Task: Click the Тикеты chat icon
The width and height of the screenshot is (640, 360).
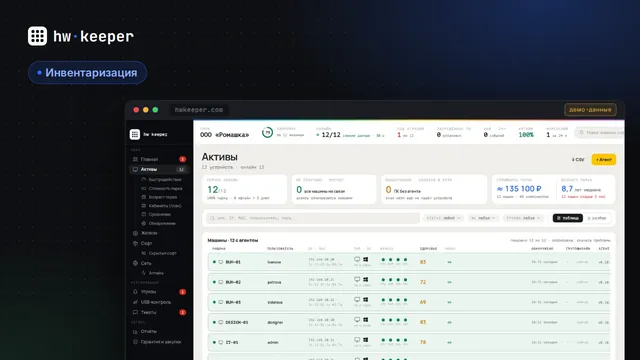Action: [x=135, y=312]
